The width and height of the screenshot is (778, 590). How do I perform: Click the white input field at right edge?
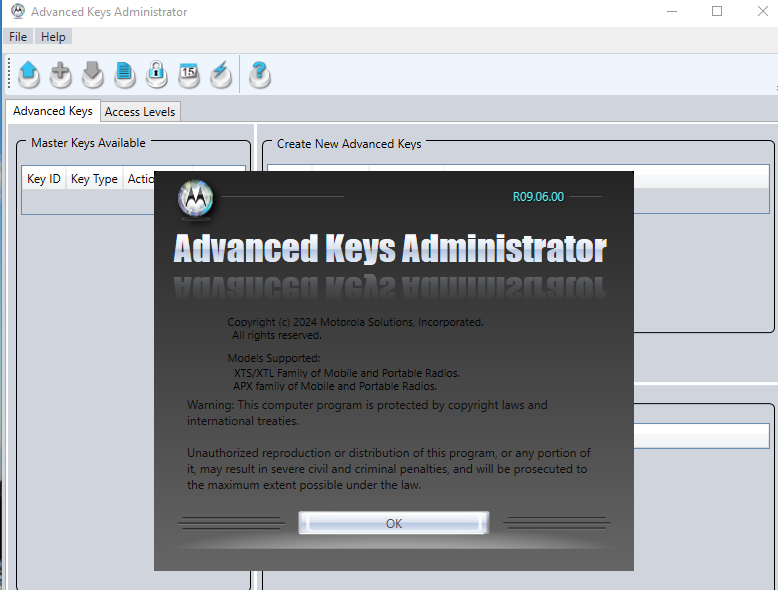tap(702, 436)
